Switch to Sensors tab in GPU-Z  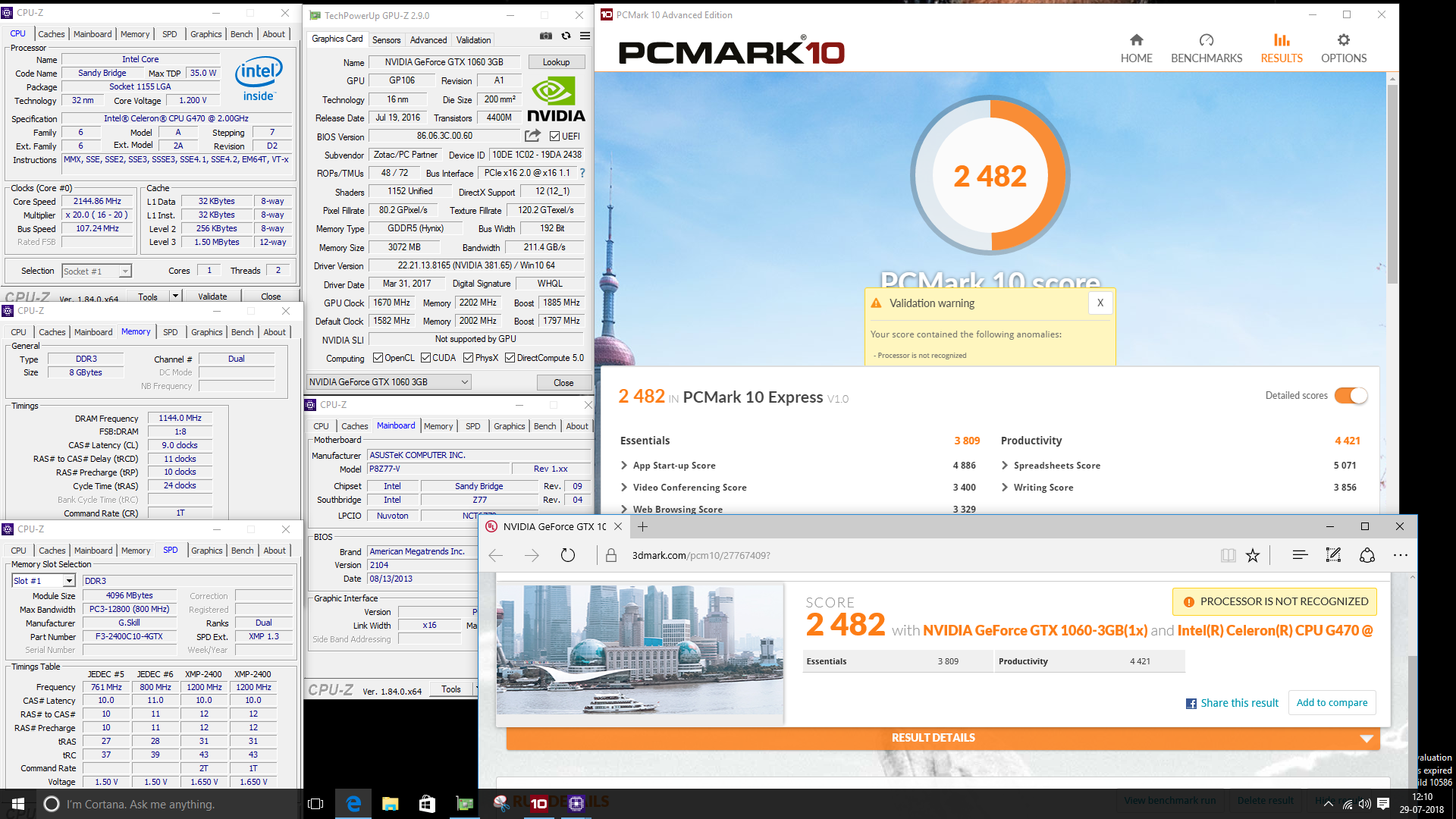click(x=386, y=39)
